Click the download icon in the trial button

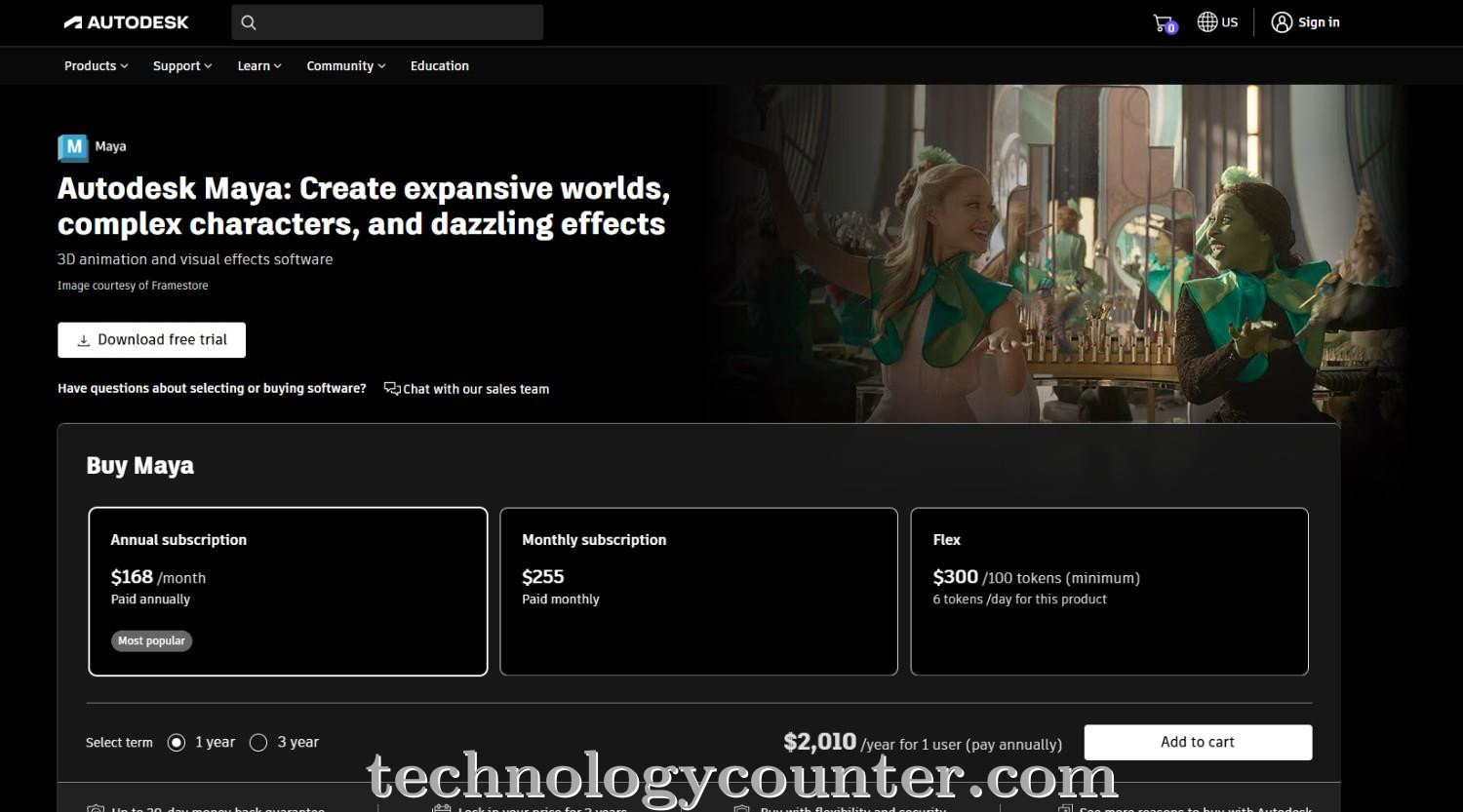point(82,339)
